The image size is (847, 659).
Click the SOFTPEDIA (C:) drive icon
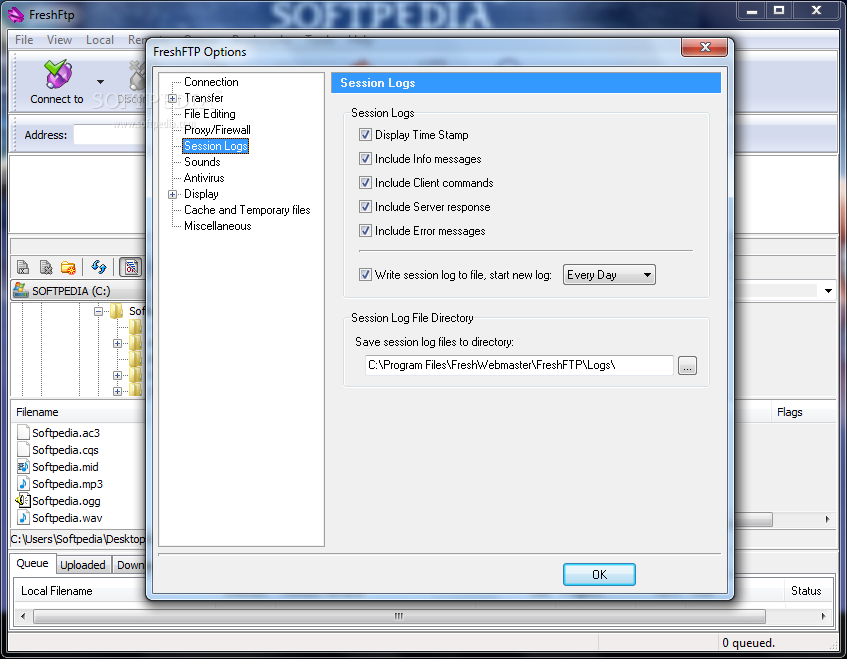[21, 290]
